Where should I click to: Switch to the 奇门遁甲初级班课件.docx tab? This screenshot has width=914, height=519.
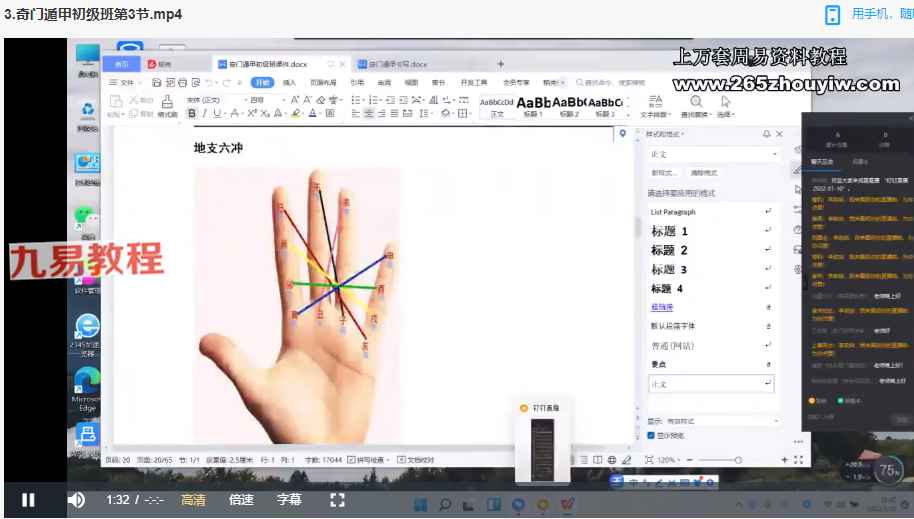tap(270, 64)
